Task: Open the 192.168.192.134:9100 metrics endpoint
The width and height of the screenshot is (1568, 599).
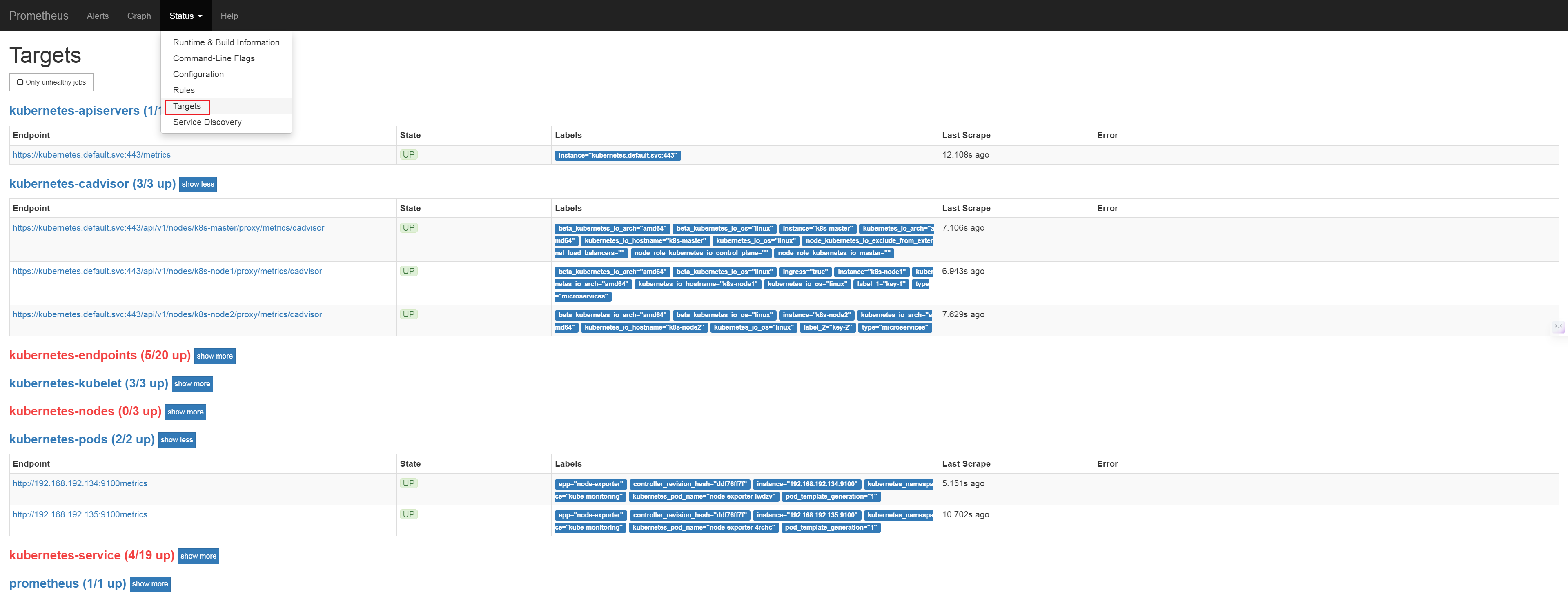Action: click(x=80, y=483)
